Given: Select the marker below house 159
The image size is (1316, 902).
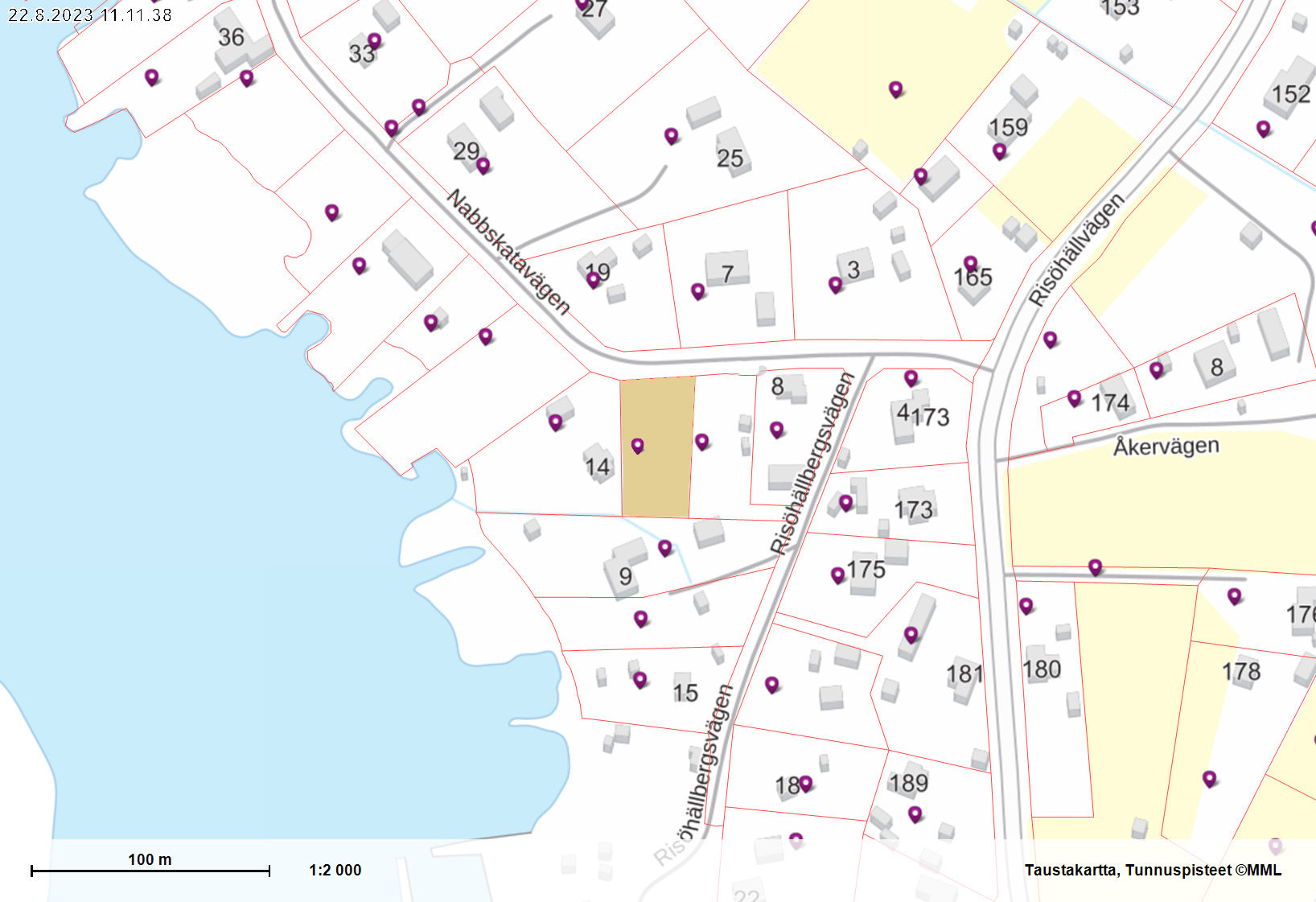Looking at the screenshot, I should point(999,150).
